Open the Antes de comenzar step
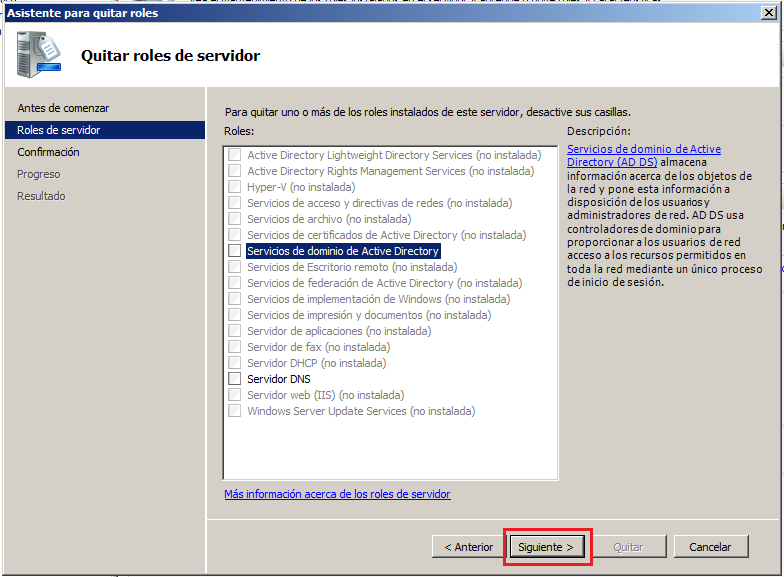The image size is (784, 577). (x=63, y=108)
